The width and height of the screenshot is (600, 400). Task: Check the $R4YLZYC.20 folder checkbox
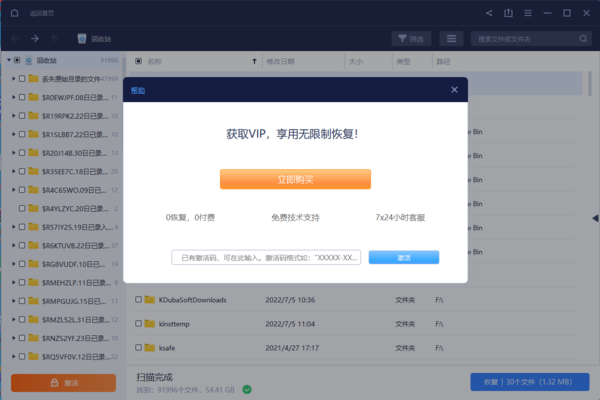coord(22,208)
